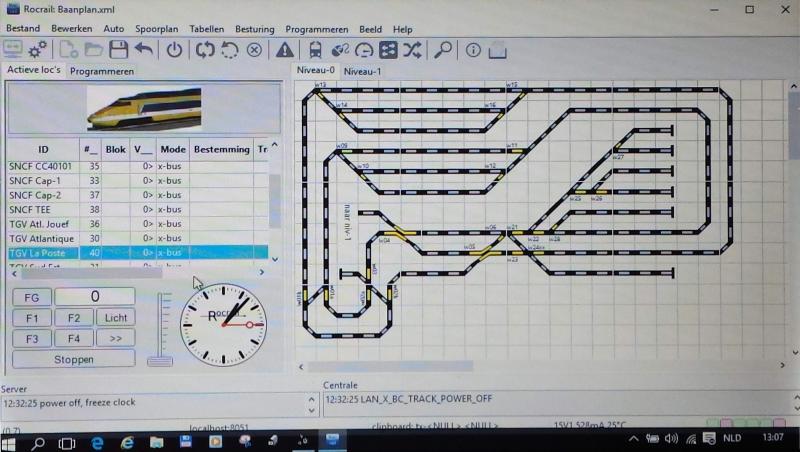
Task: Sort loco table by Bestemming column
Action: click(x=221, y=149)
